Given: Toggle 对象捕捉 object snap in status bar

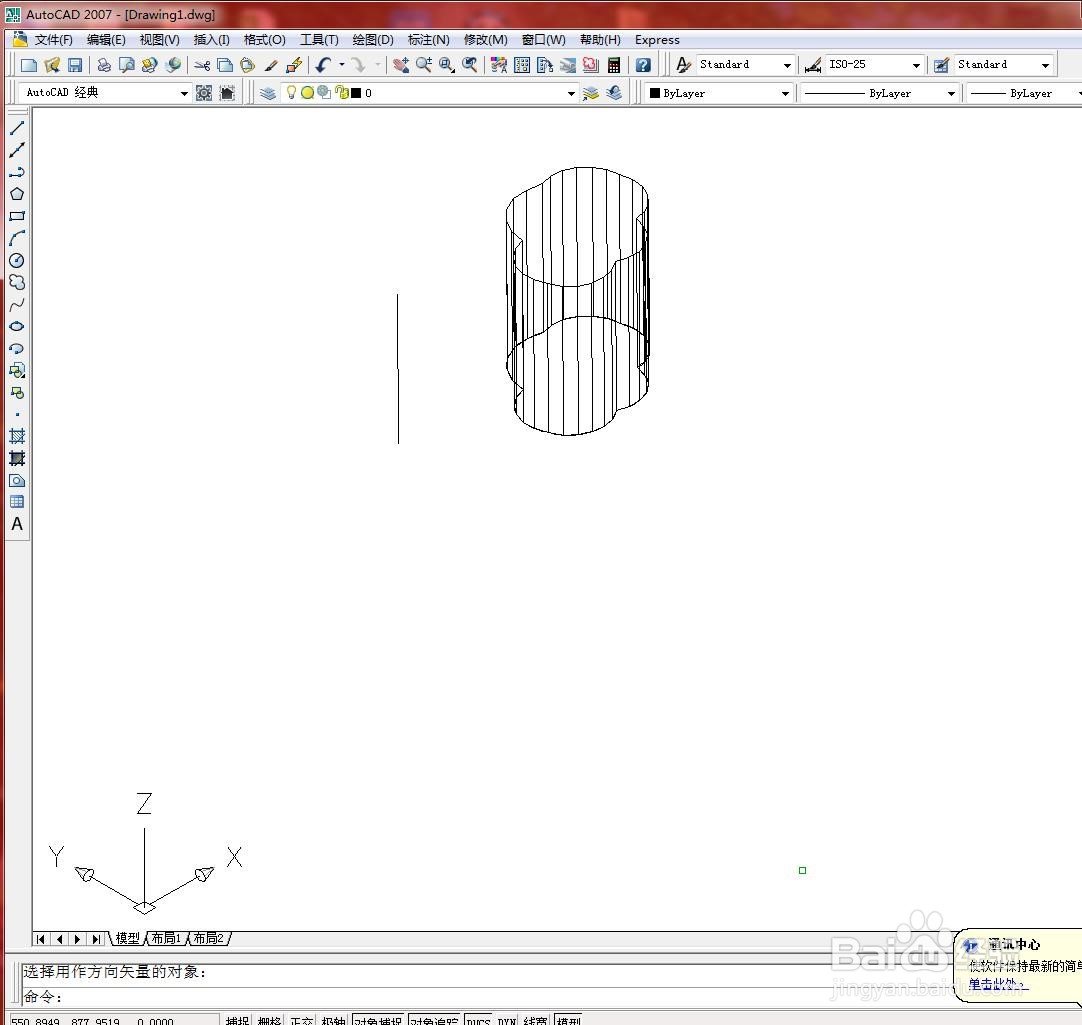Looking at the screenshot, I should pos(378,1020).
